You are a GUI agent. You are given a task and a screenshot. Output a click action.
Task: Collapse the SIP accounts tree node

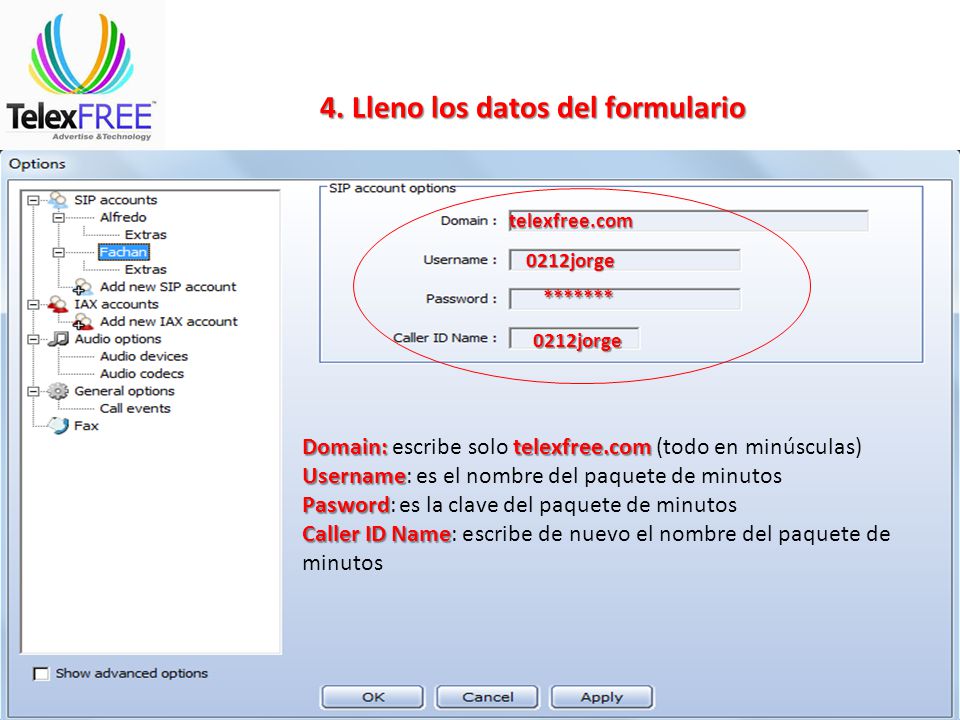(33, 200)
